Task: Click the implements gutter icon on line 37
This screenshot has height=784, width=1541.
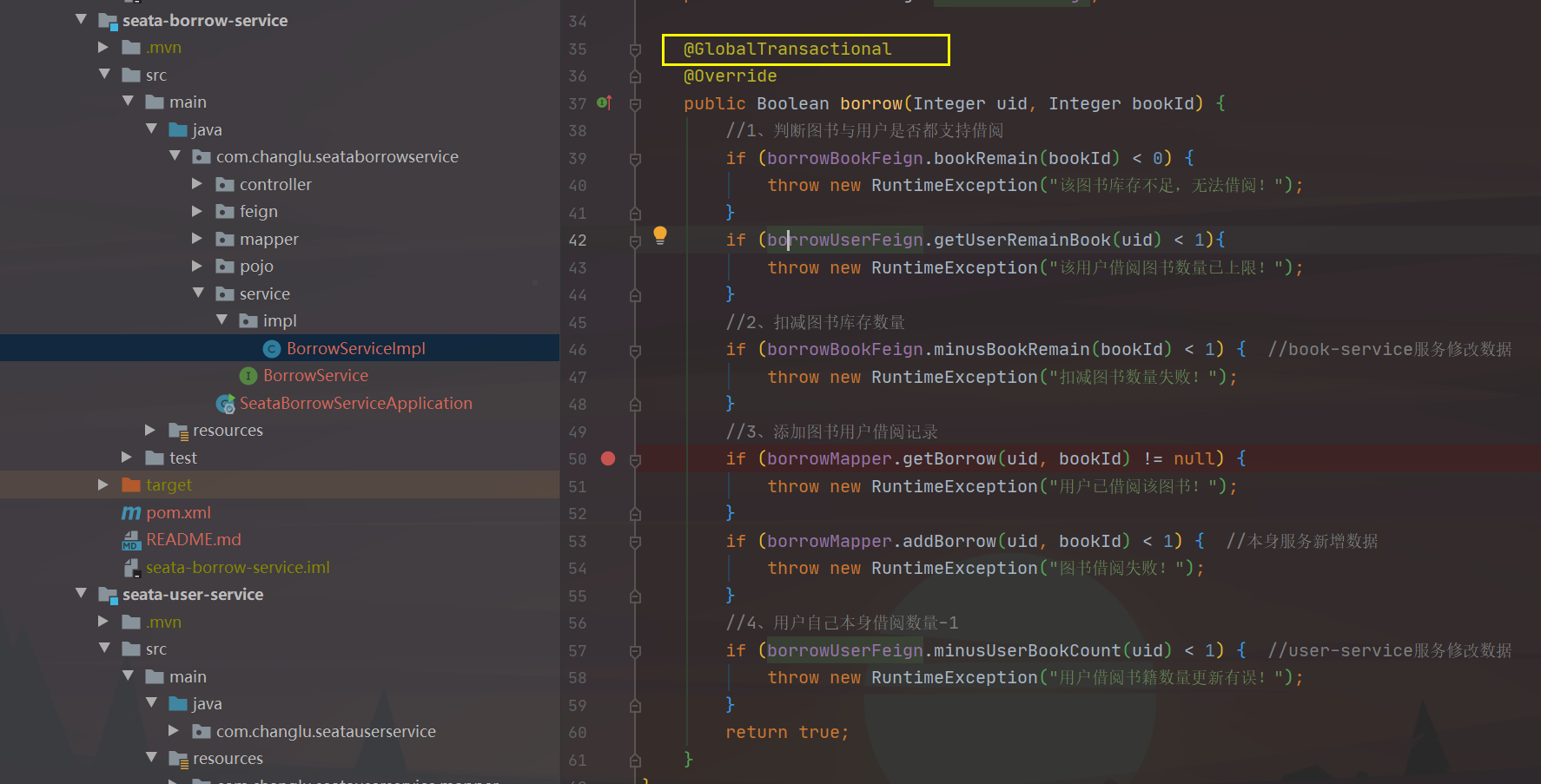Action: 605,102
